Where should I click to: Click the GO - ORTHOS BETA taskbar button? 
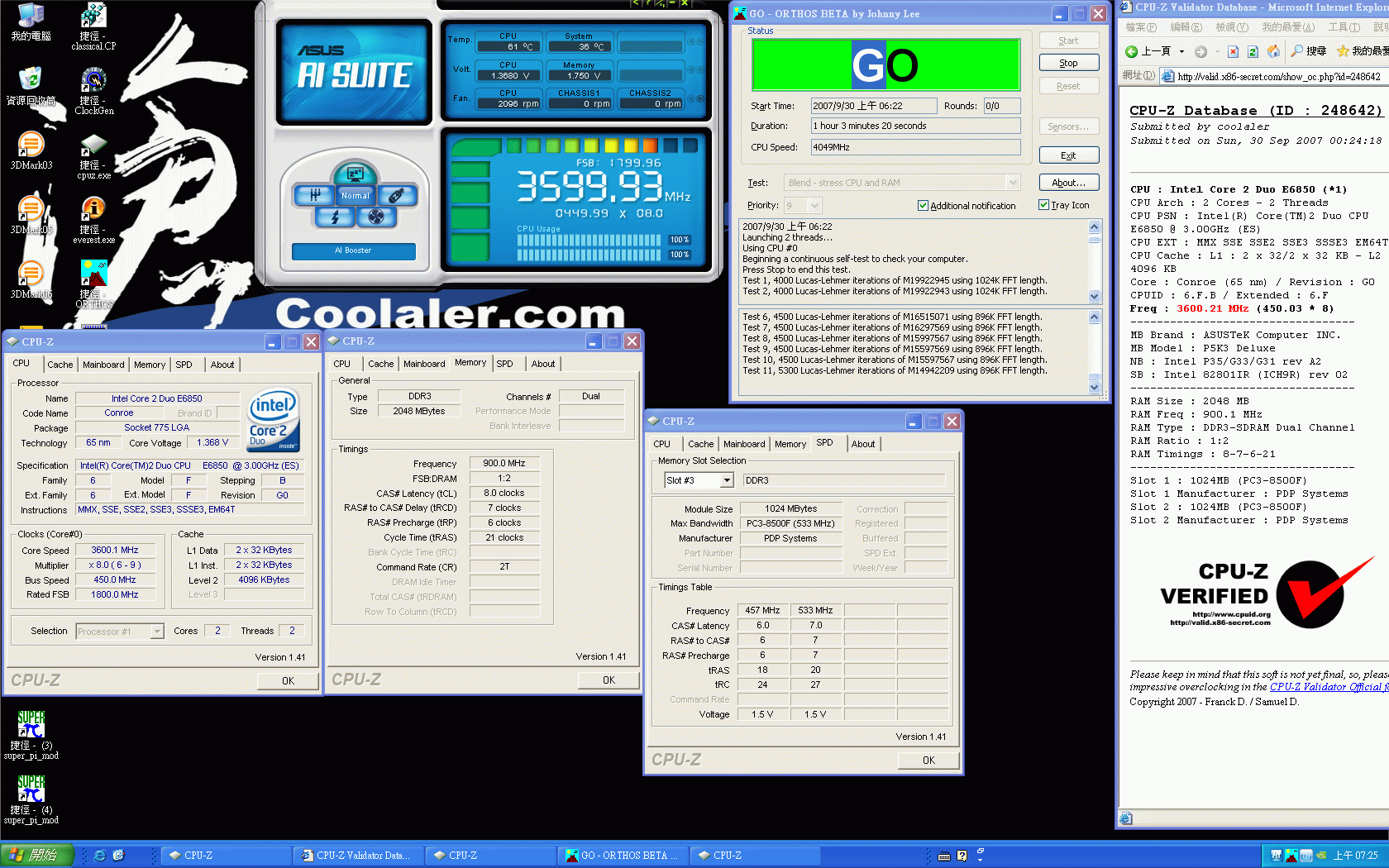(x=624, y=856)
